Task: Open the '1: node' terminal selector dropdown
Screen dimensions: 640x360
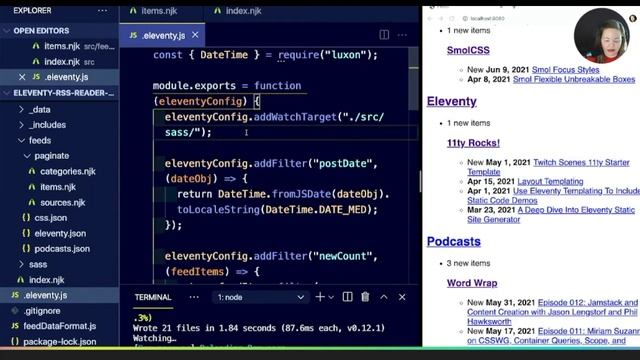Action: point(260,297)
